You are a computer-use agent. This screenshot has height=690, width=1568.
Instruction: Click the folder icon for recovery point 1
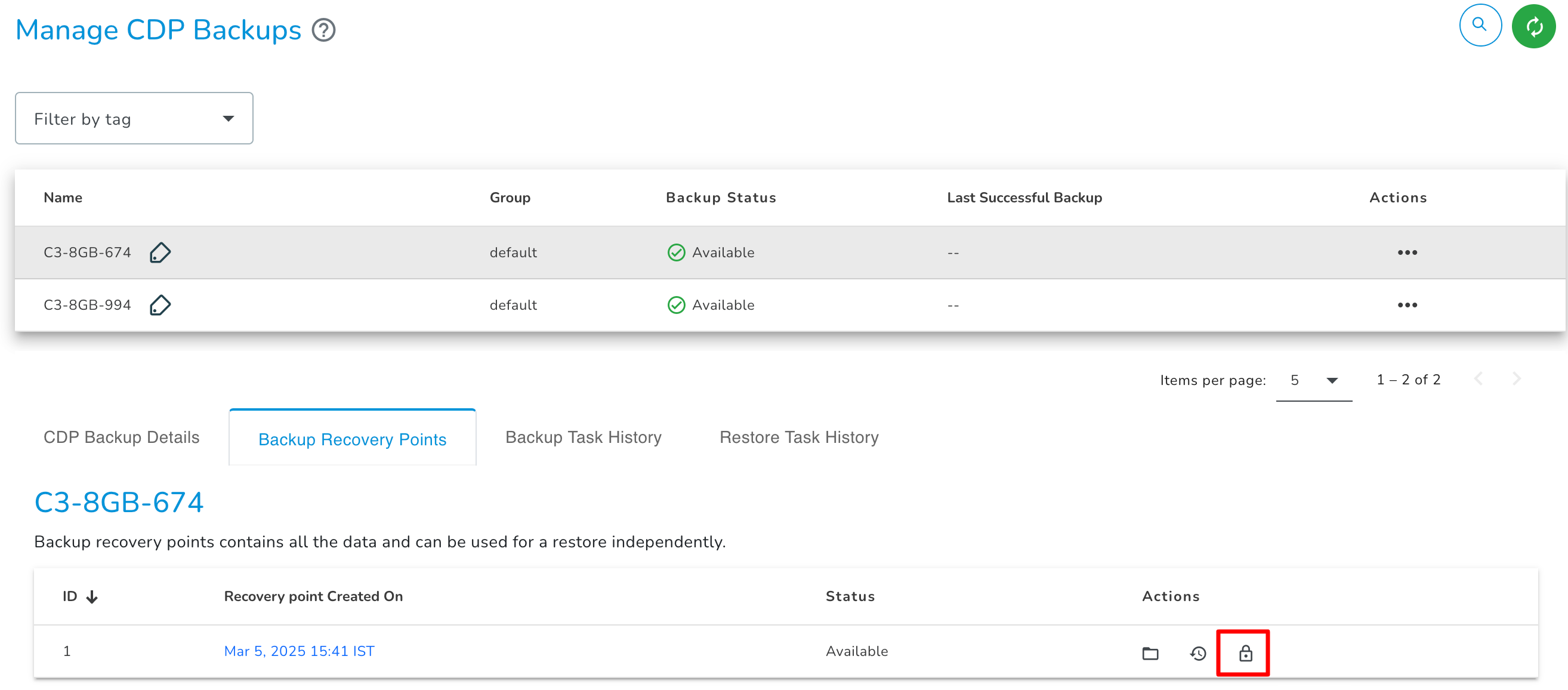click(1150, 653)
